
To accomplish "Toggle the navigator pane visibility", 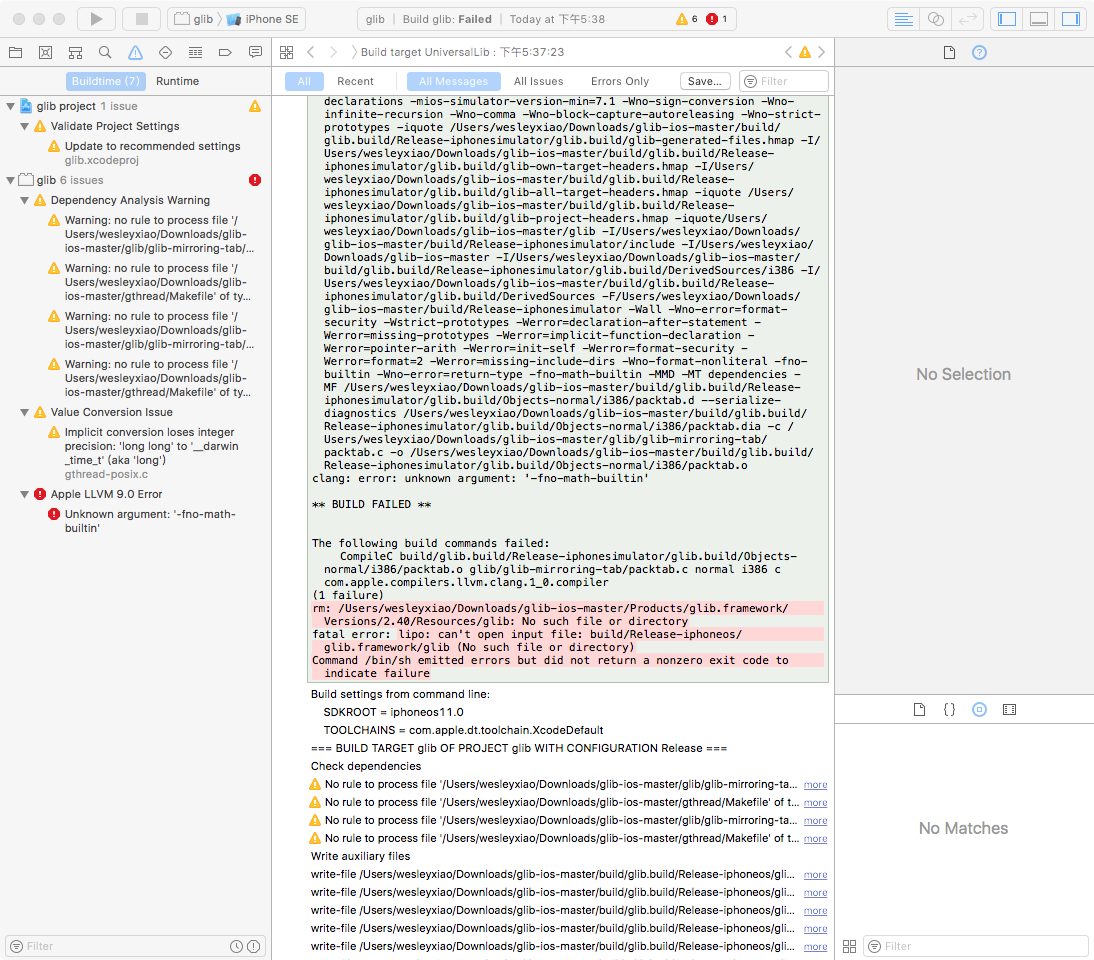I will pos(1007,19).
